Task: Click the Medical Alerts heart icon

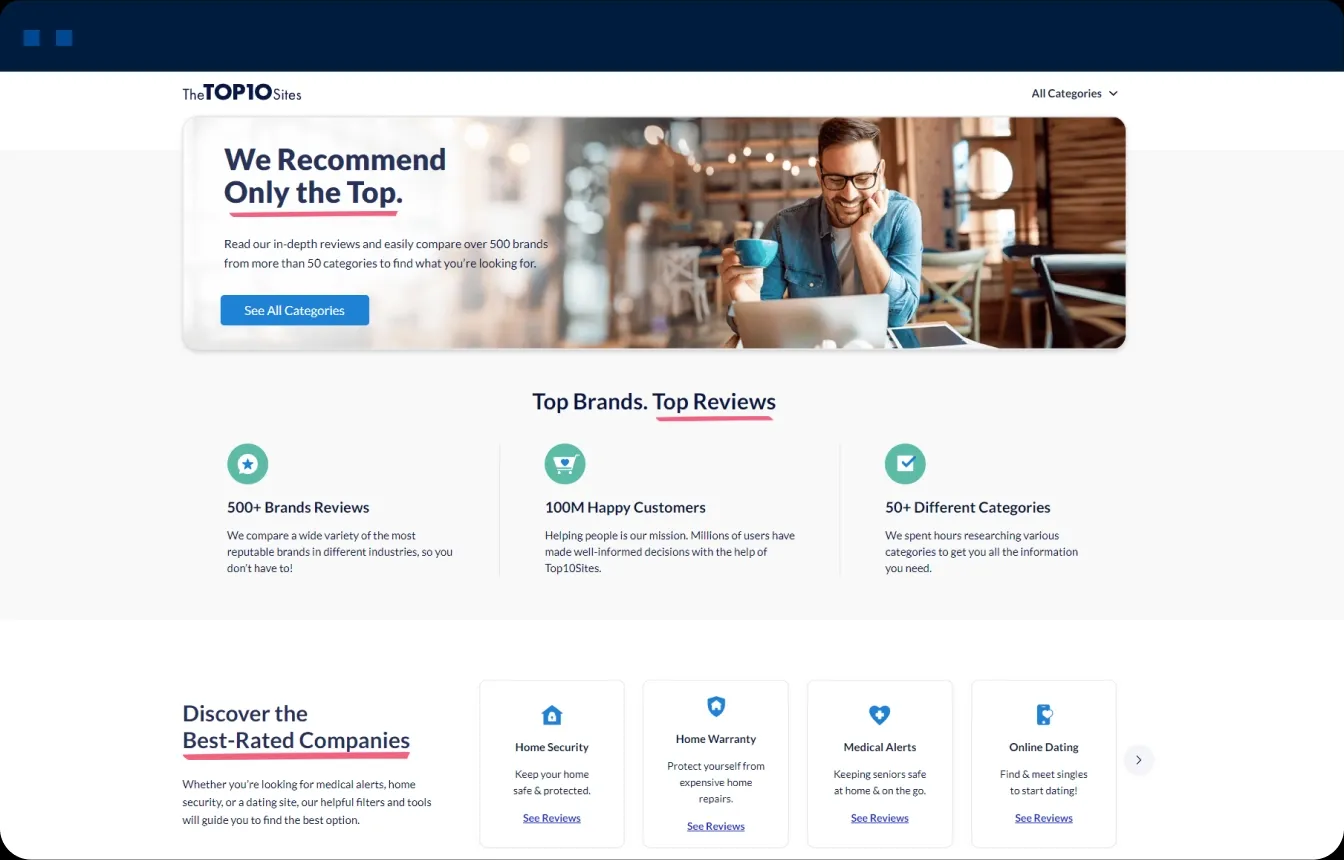Action: (x=879, y=715)
